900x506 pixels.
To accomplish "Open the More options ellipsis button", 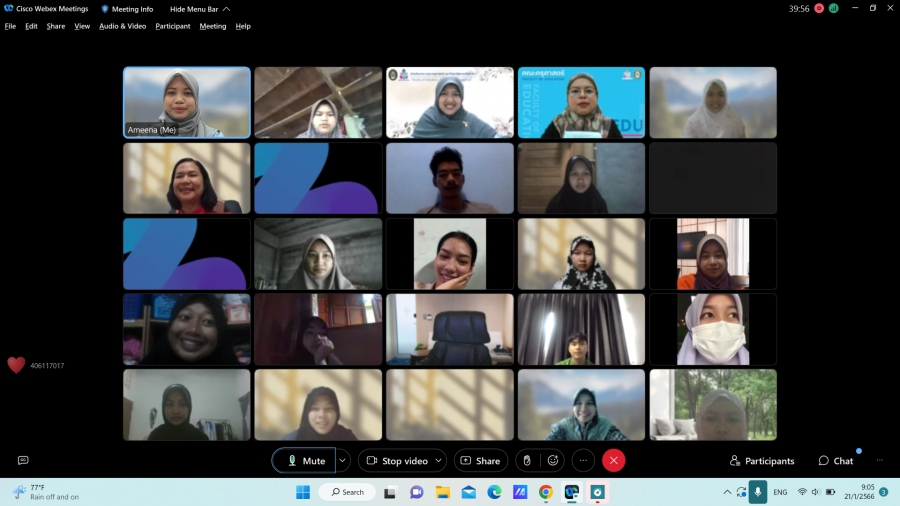I will (x=584, y=460).
